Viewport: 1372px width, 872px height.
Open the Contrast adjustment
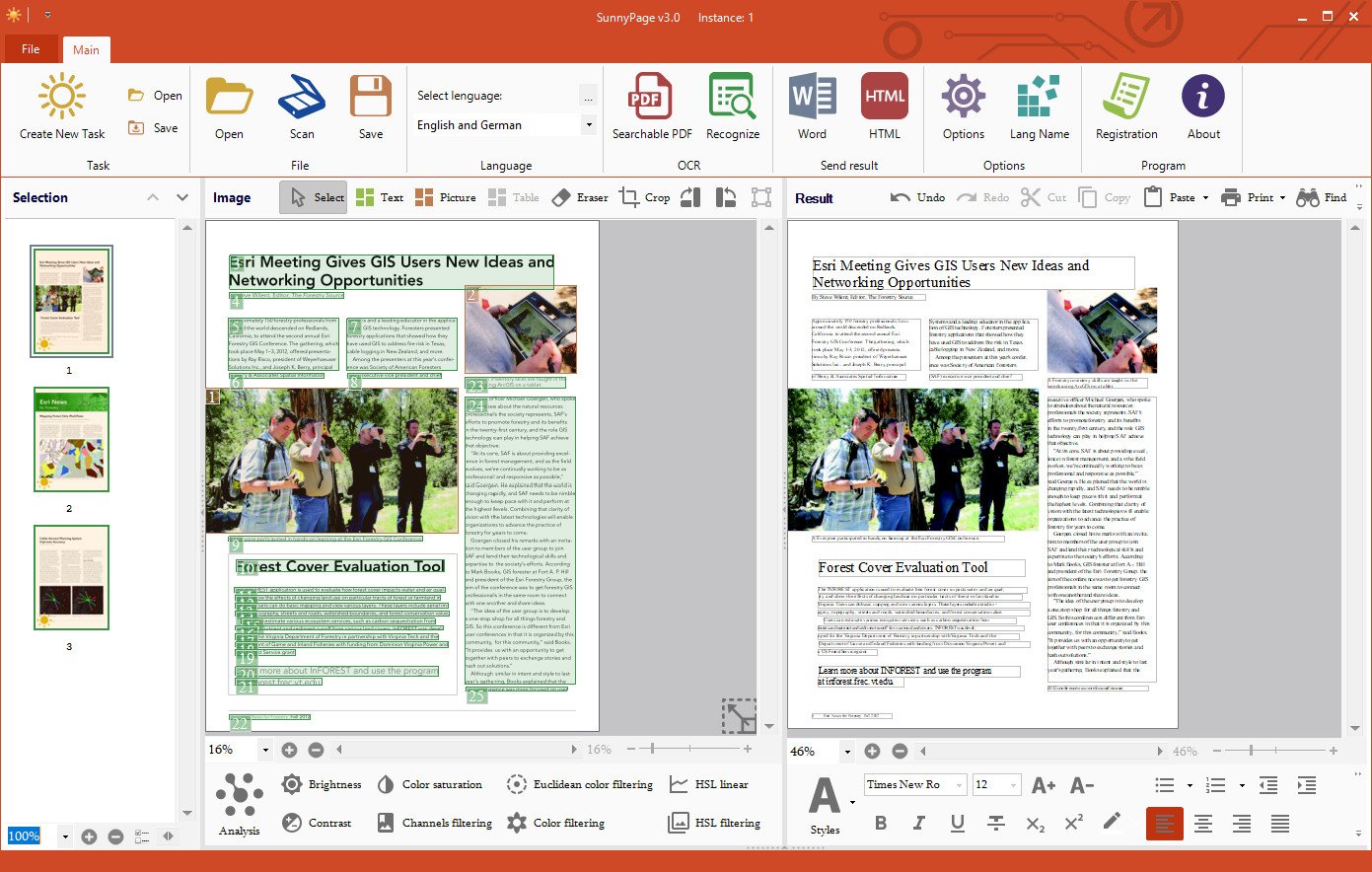click(316, 823)
